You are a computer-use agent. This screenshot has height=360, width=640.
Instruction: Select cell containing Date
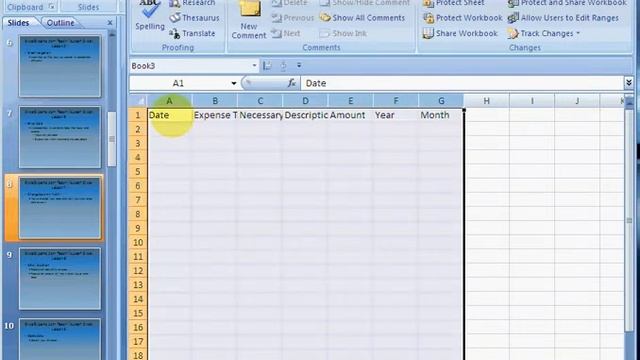(170, 115)
